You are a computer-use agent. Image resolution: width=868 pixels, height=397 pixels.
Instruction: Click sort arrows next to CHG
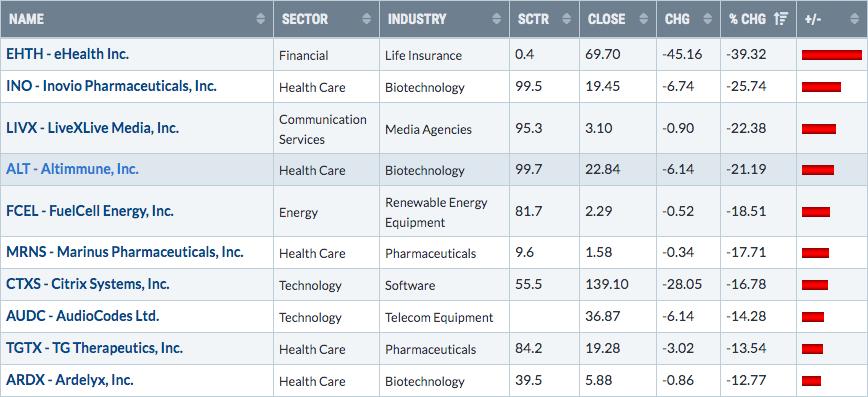click(707, 19)
